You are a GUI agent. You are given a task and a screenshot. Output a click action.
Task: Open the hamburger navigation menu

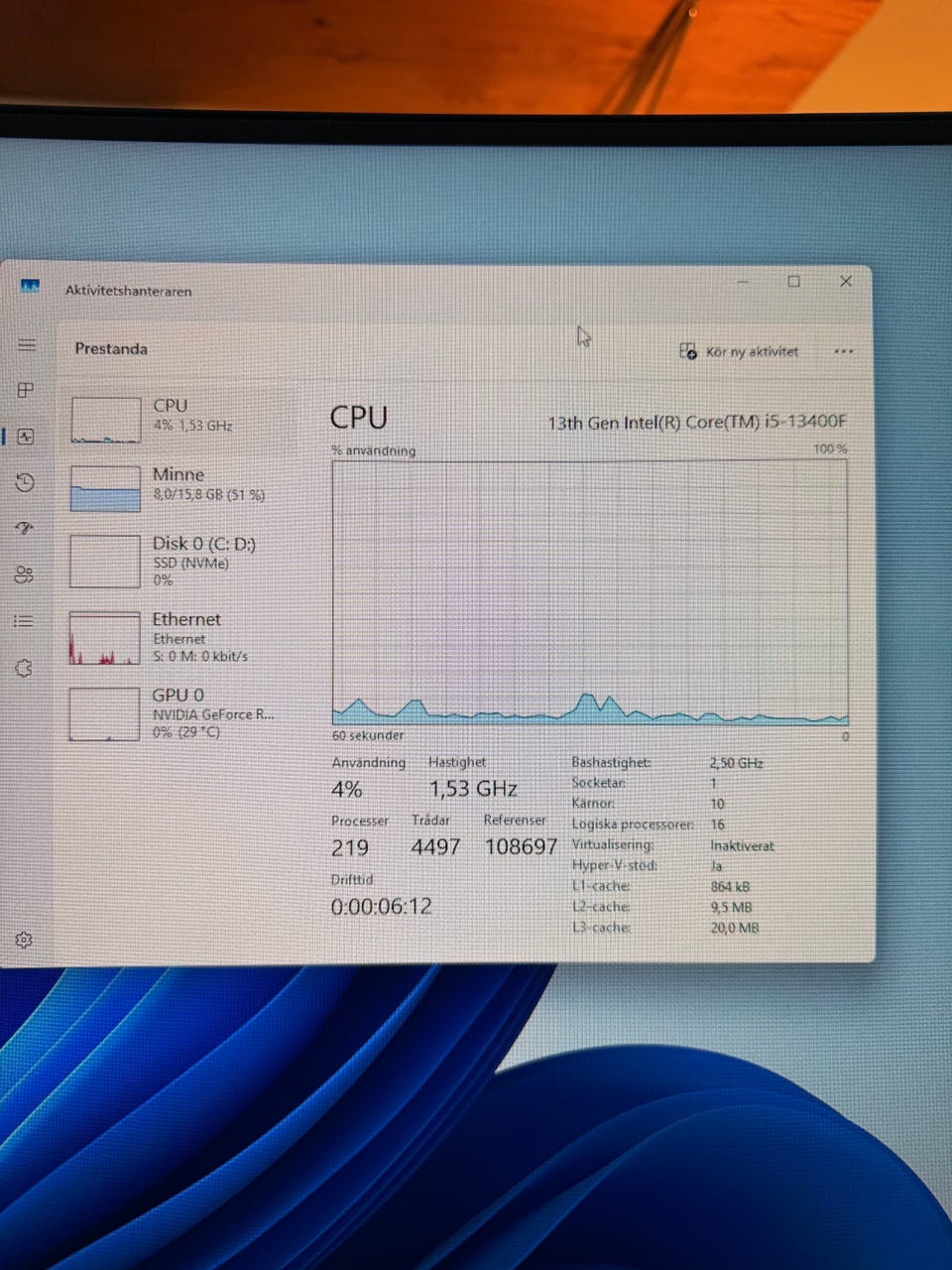(27, 345)
